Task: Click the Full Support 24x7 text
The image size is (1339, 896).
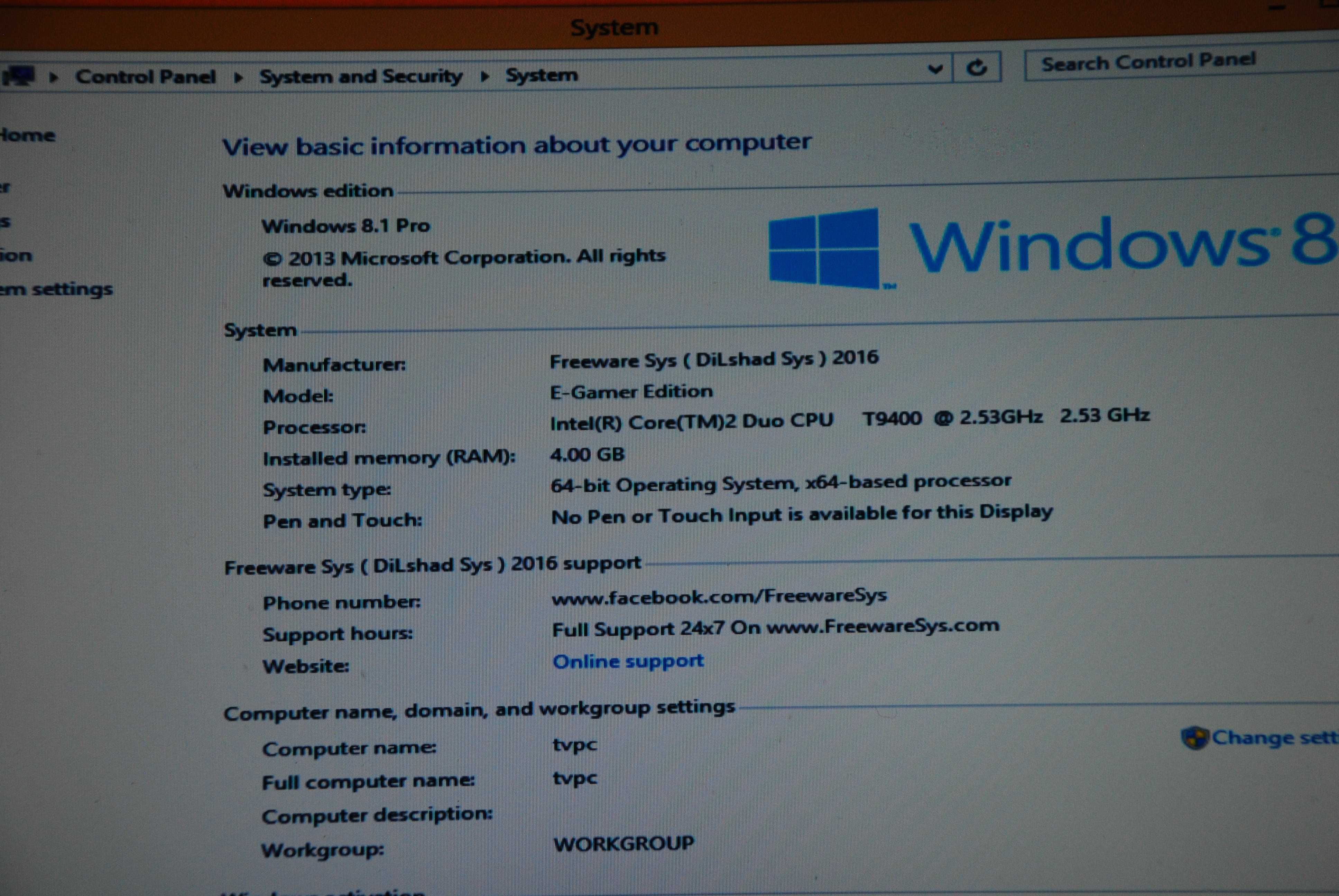Action: point(776,627)
